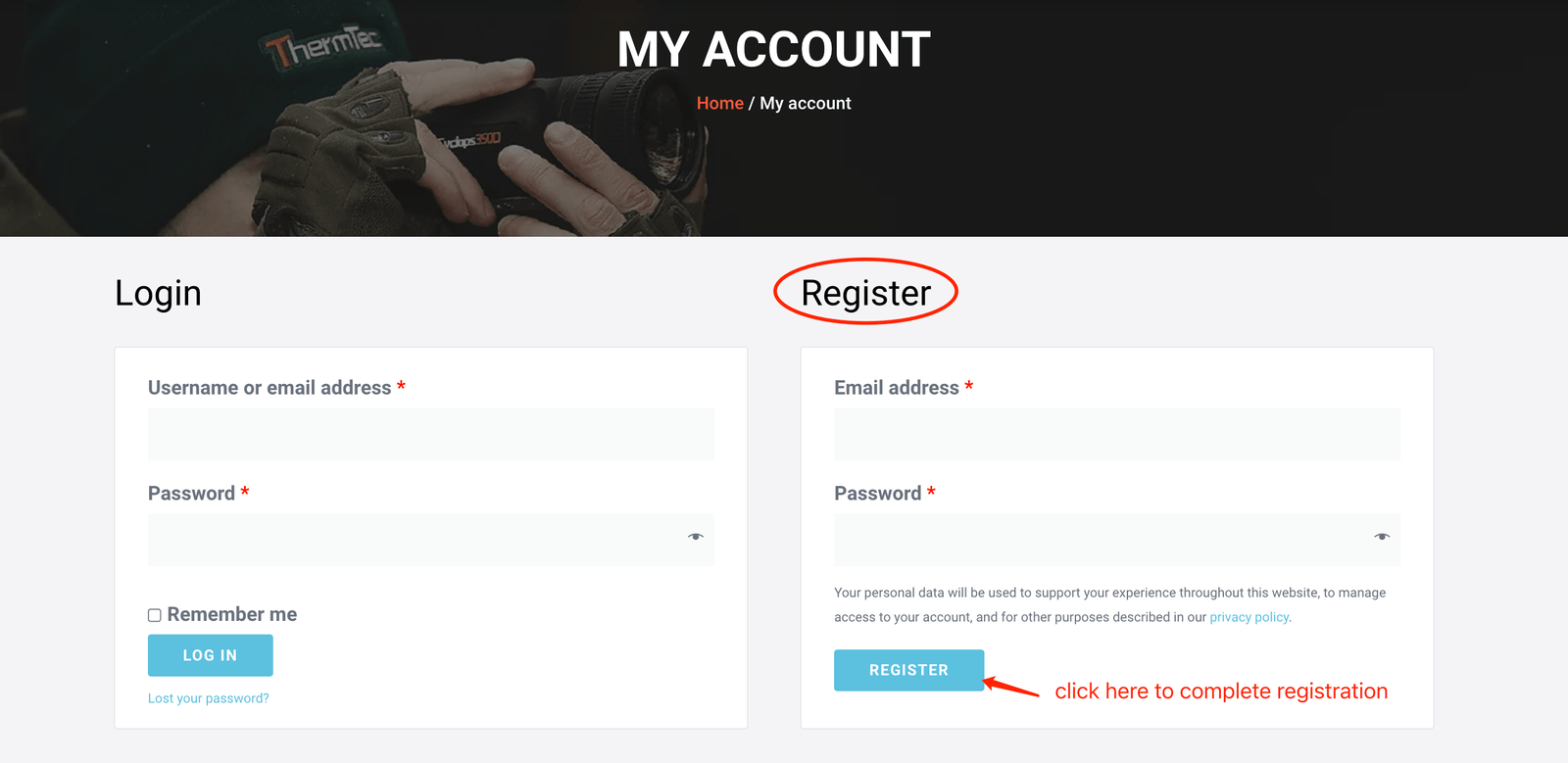Open the Lost your password link

coord(208,698)
